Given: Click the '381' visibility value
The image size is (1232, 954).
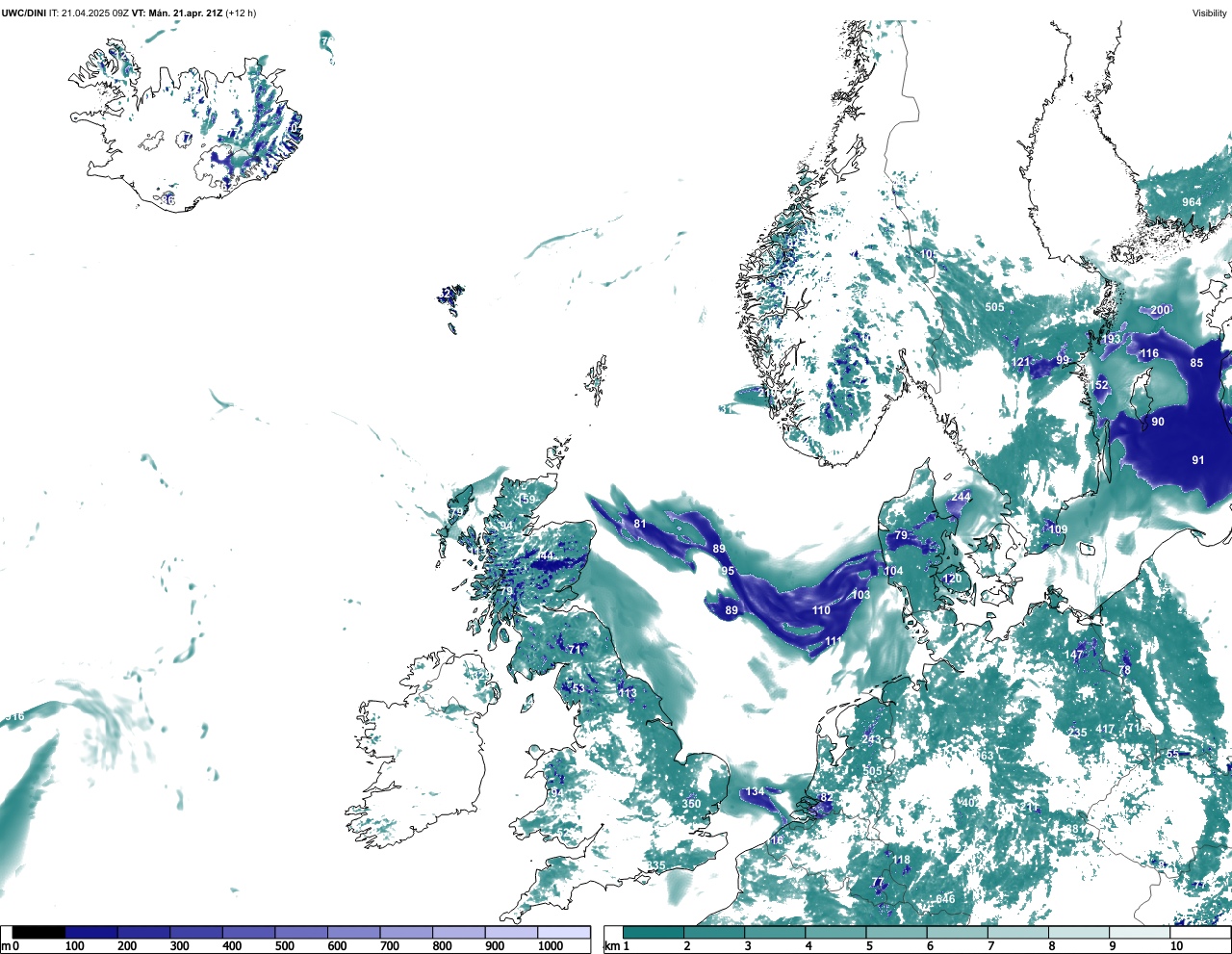Looking at the screenshot, I should pyautogui.click(x=1077, y=829).
